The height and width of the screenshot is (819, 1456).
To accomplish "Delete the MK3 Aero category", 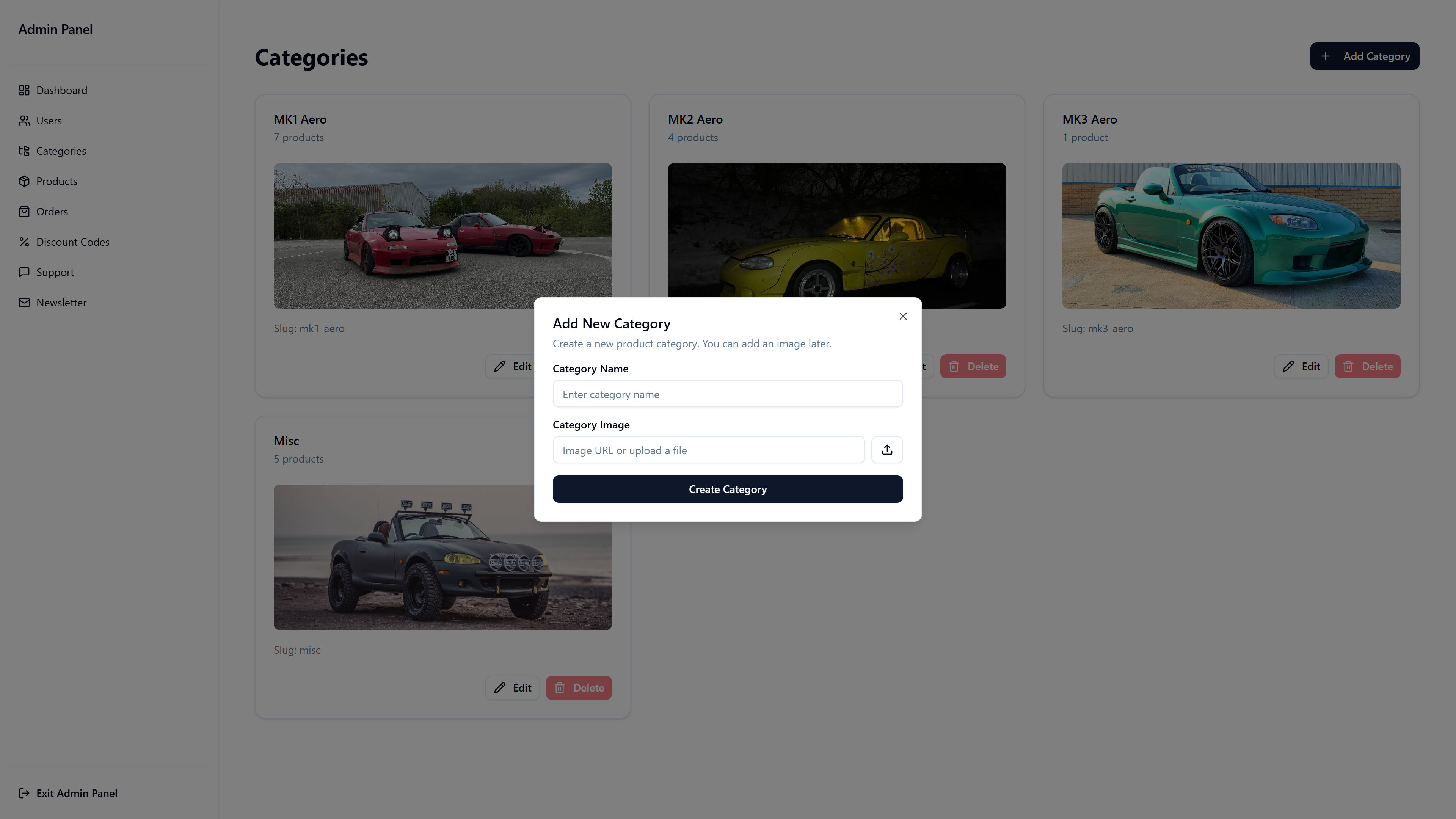I will 1367,366.
